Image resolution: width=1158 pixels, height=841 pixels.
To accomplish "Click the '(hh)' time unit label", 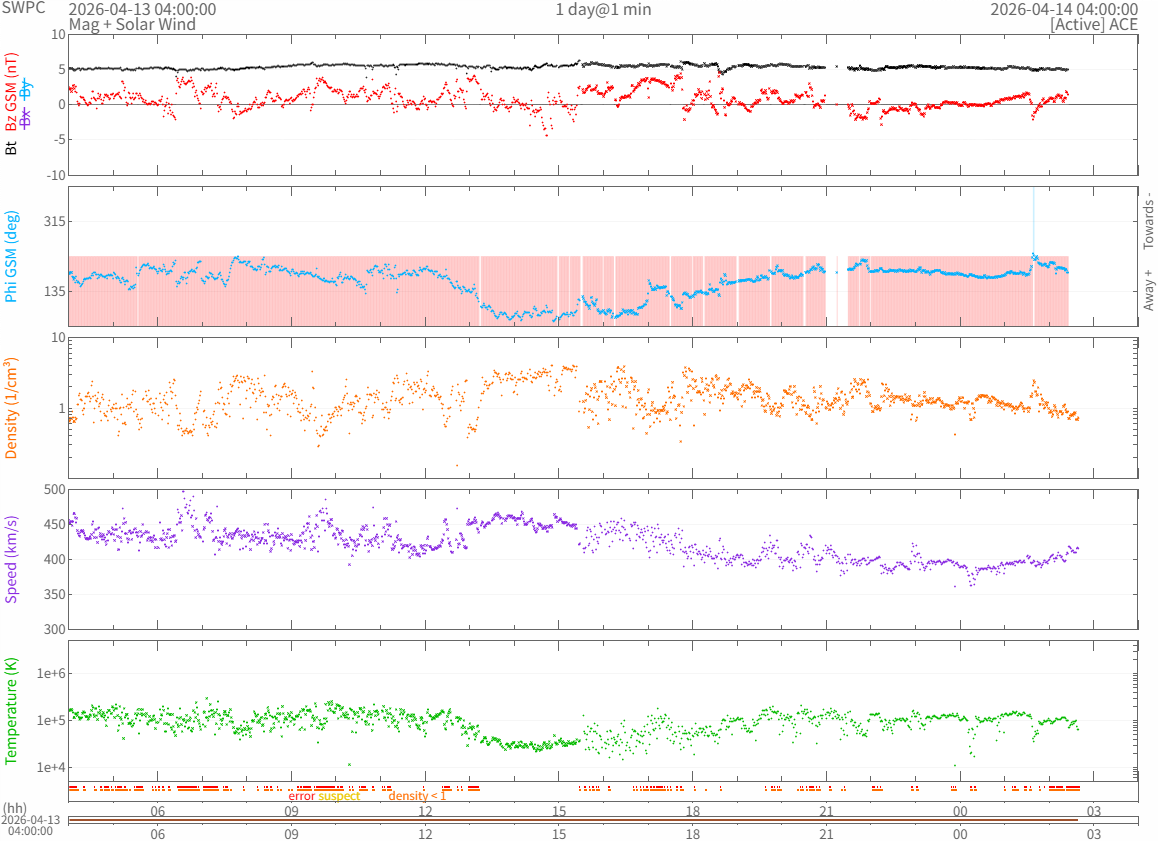I will (x=15, y=809).
